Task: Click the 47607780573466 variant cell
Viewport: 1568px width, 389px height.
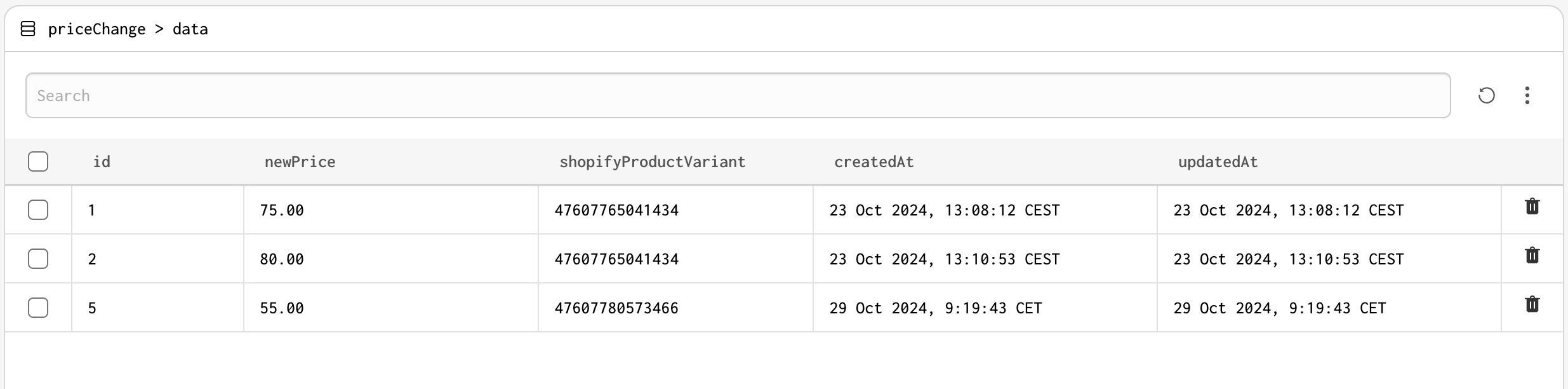Action: pos(616,308)
